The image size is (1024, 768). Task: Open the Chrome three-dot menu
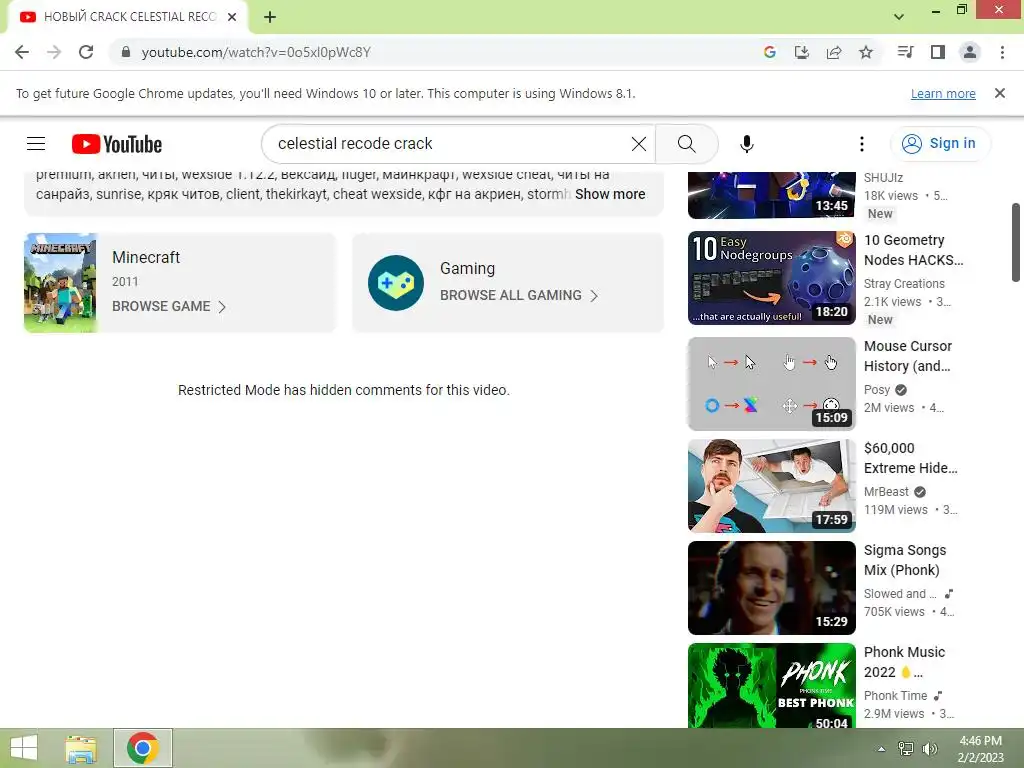click(1002, 52)
